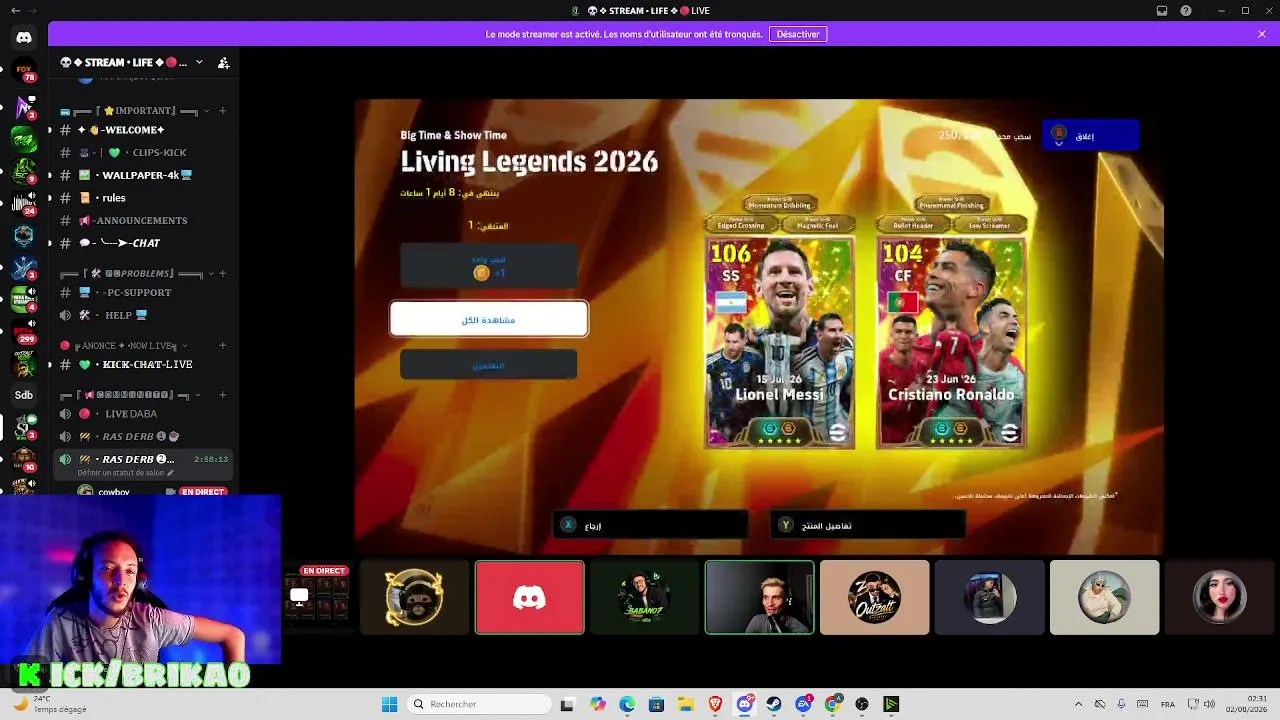Open the EA app from the taskbar
This screenshot has height=720, width=1280.
click(x=802, y=704)
